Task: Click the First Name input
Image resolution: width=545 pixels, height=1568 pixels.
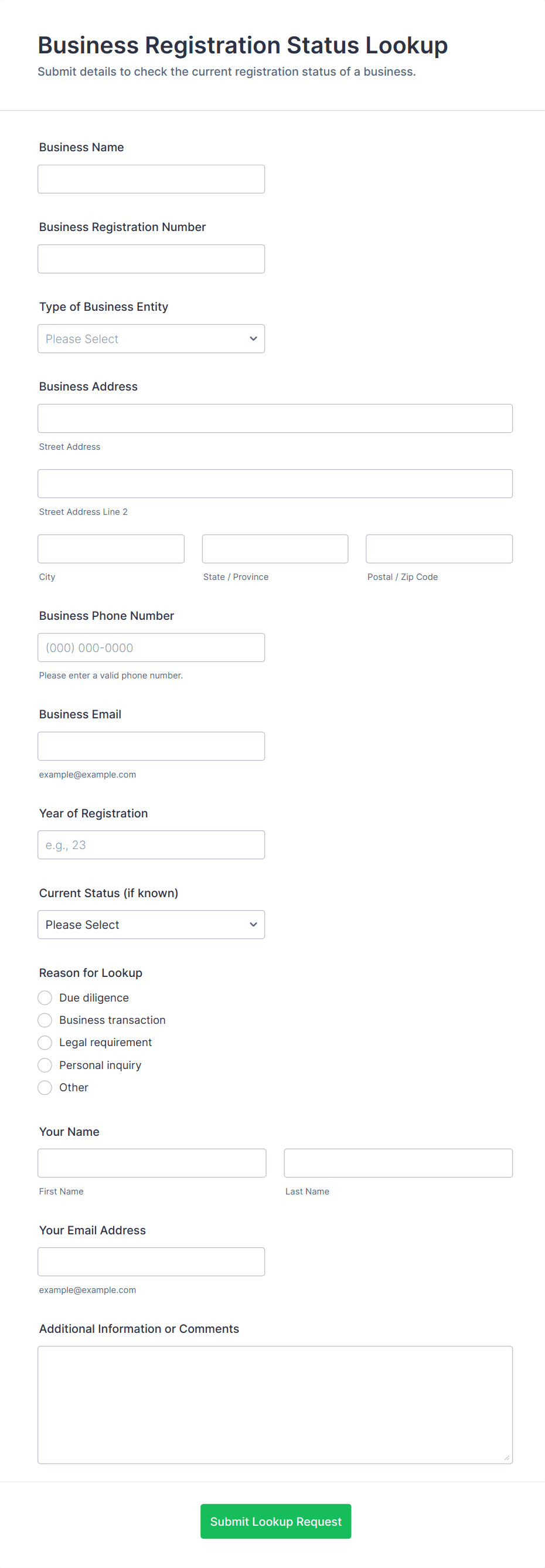Action: (152, 1163)
